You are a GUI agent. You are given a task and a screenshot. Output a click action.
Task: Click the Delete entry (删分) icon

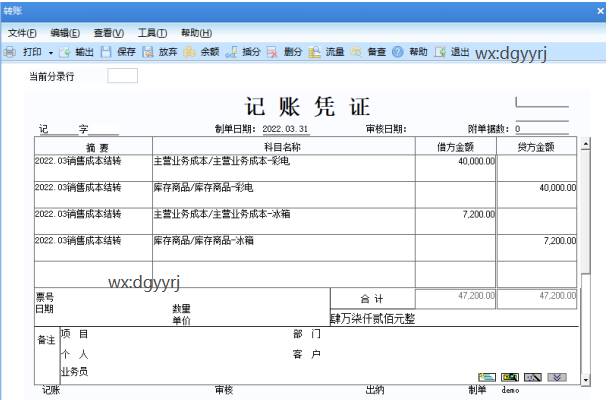[273, 52]
